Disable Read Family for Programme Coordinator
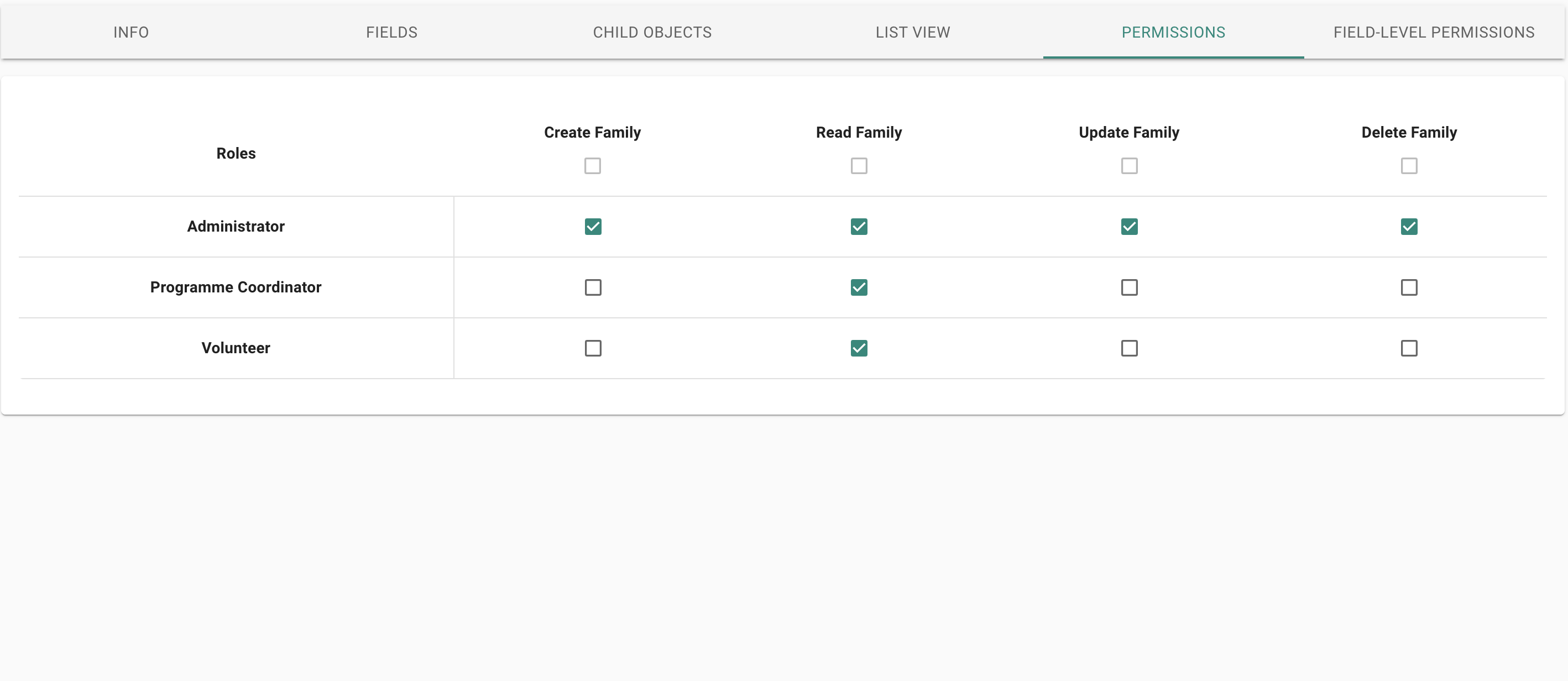Image resolution: width=1568 pixels, height=681 pixels. pos(859,287)
